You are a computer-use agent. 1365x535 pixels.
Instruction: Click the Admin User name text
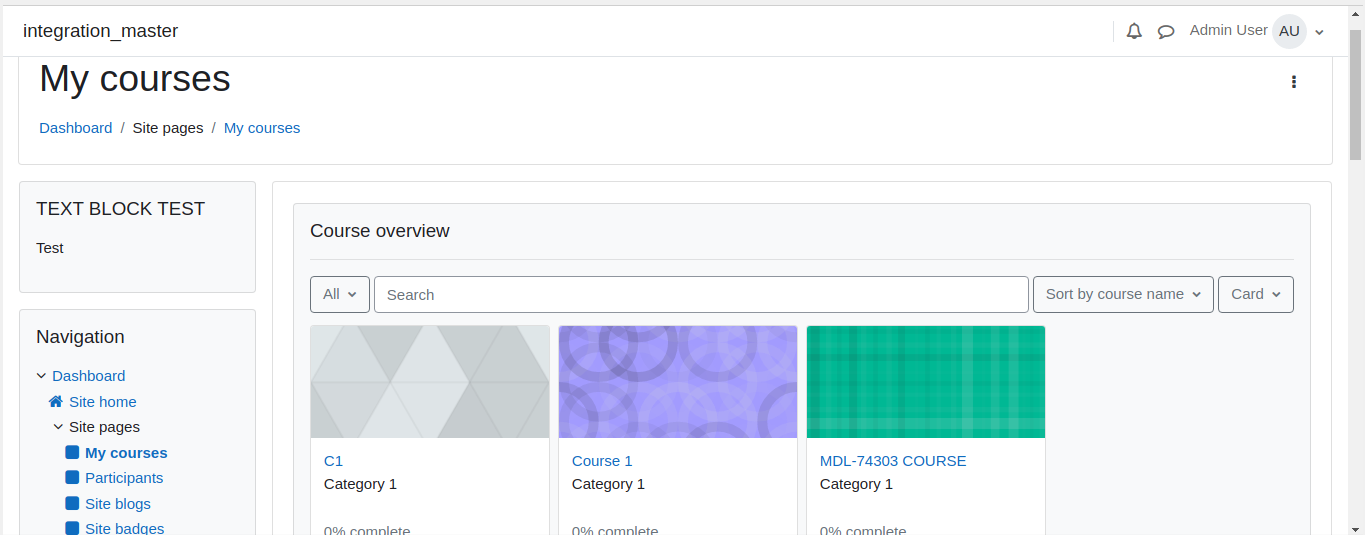tap(1228, 30)
